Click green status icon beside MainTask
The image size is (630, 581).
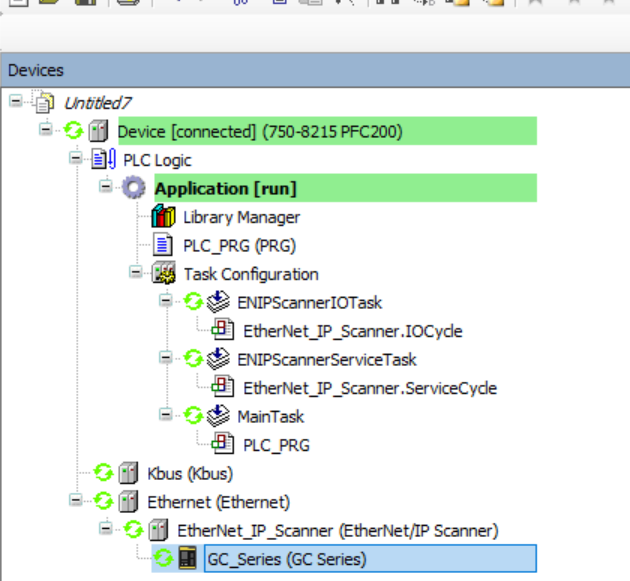pos(193,415)
